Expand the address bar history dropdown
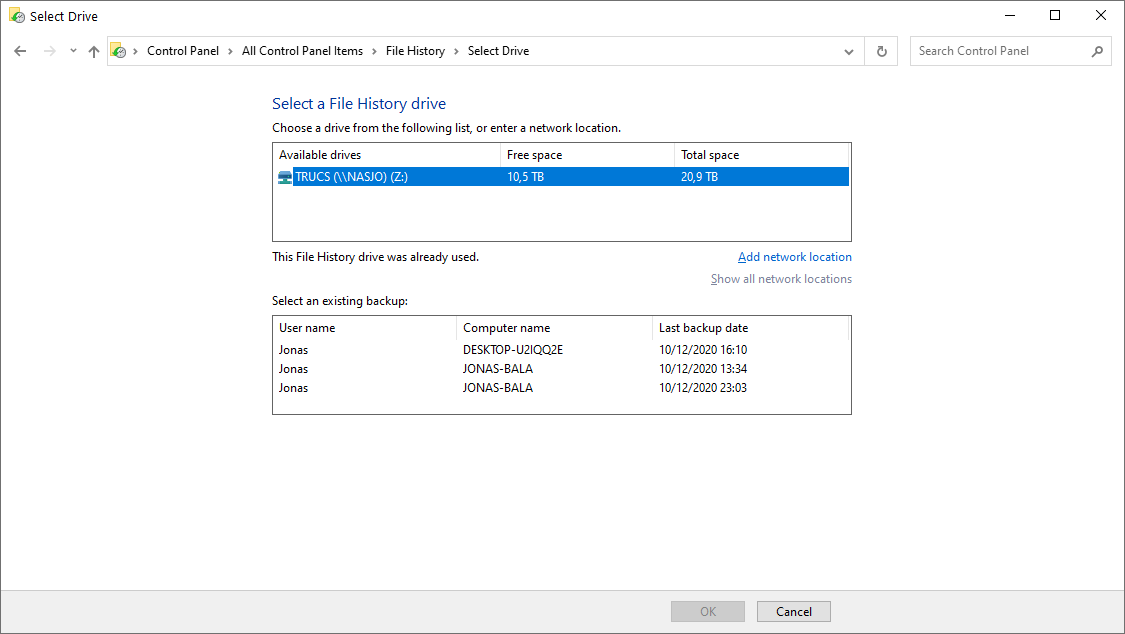1125x634 pixels. point(849,51)
